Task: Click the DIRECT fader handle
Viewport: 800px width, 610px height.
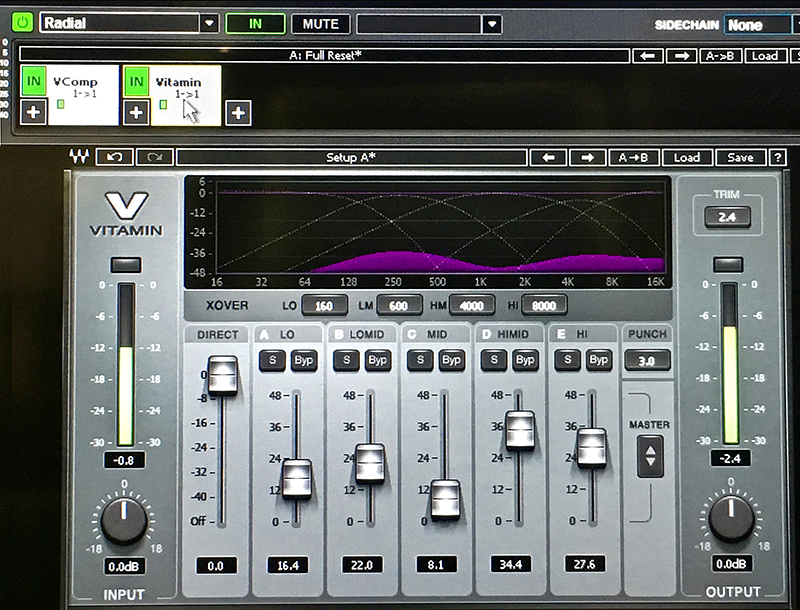Action: pos(223,375)
